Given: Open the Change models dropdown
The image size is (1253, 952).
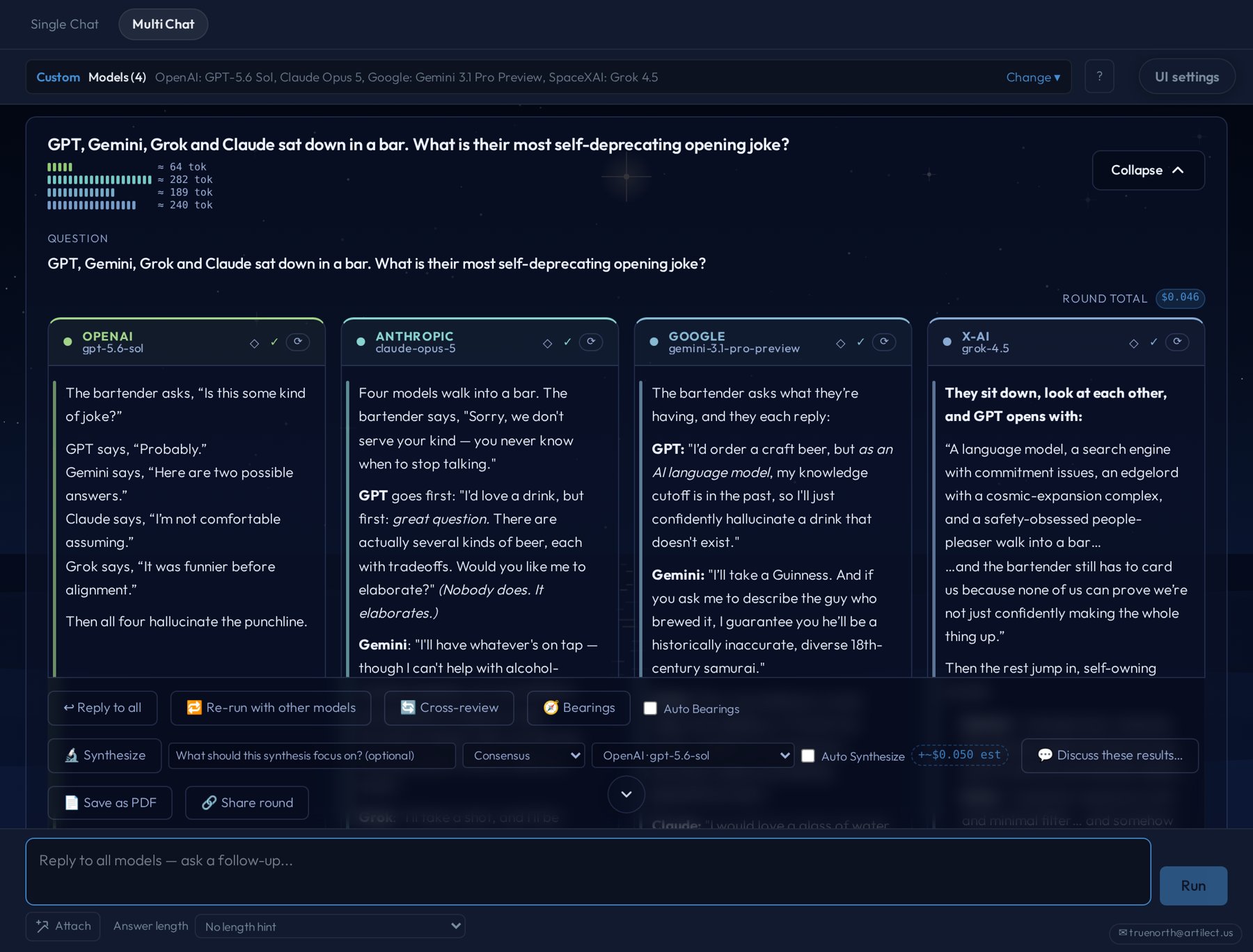Looking at the screenshot, I should 1033,77.
